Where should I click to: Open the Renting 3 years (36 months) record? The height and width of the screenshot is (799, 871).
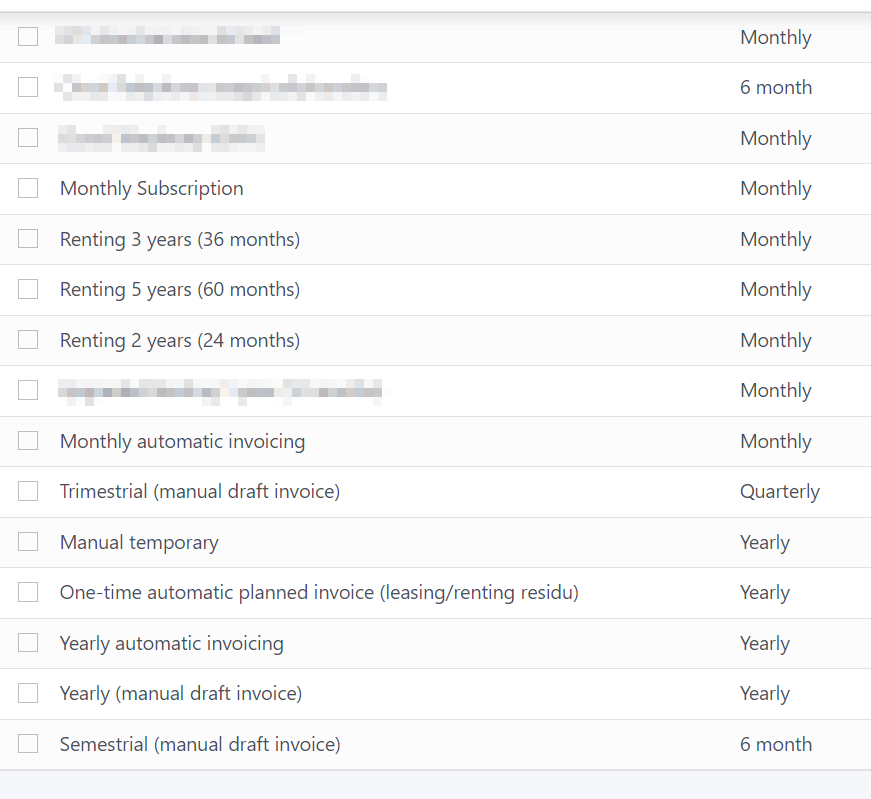pyautogui.click(x=180, y=239)
